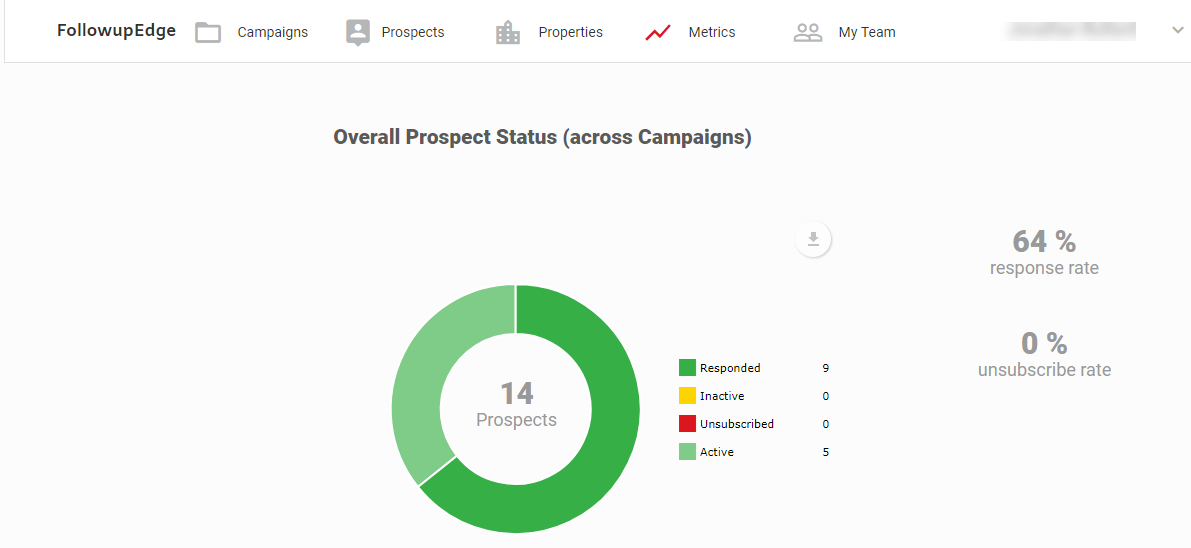The width and height of the screenshot is (1191, 548).
Task: Click the Responded green legend swatch
Action: pyautogui.click(x=687, y=368)
